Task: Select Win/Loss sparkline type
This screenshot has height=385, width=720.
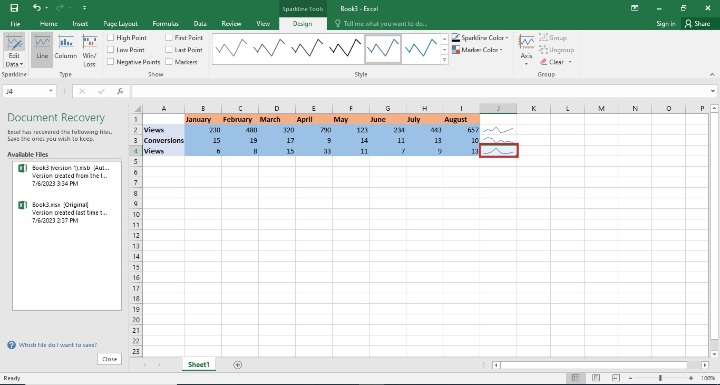Action: (90, 50)
